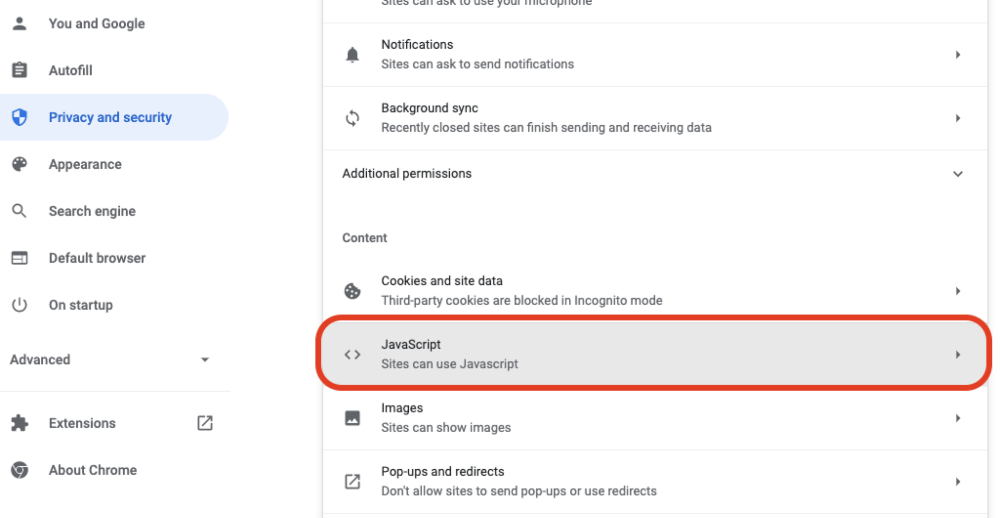
Task: Click the On startup power icon
Action: [x=20, y=305]
